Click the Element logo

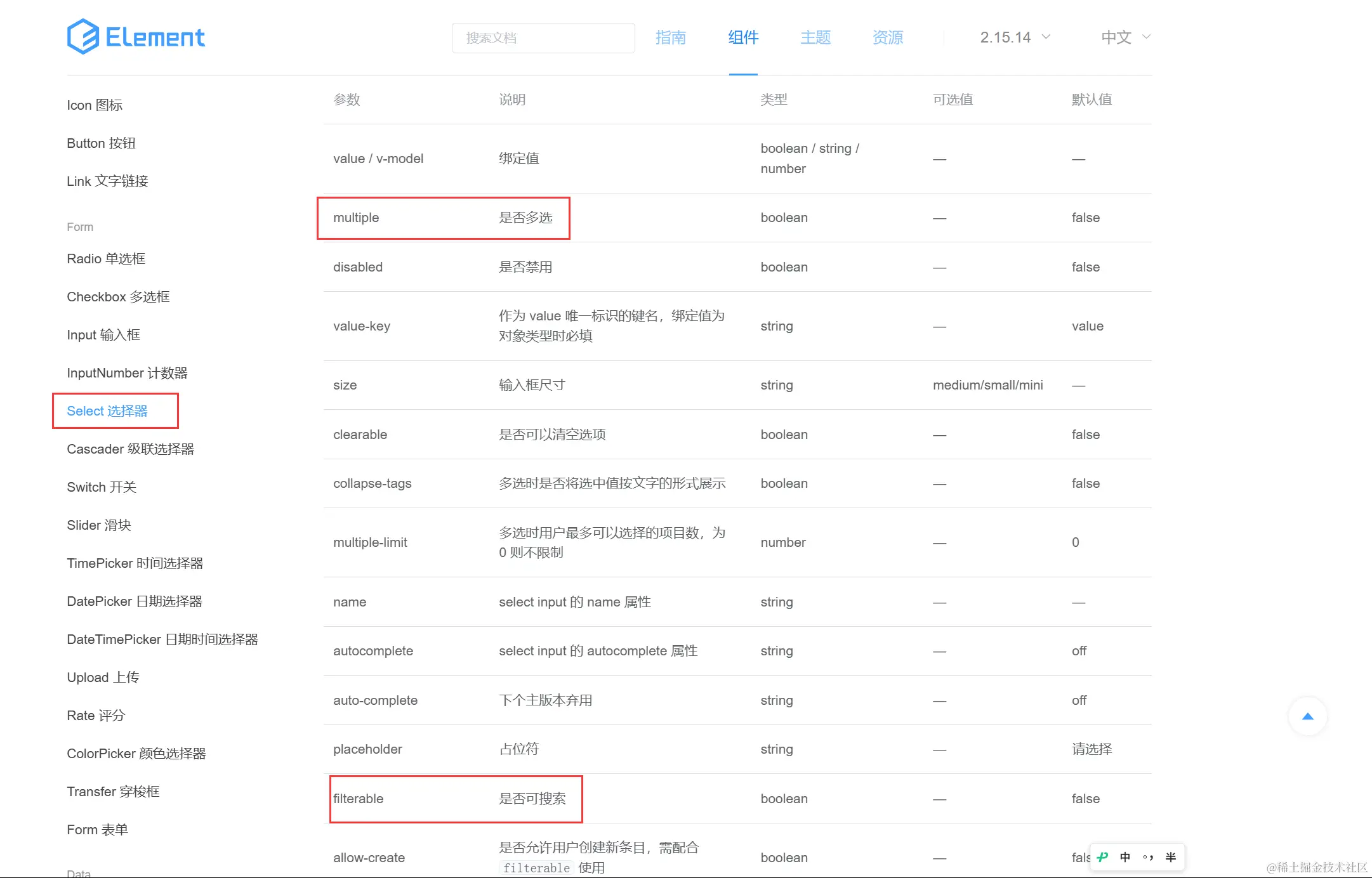pyautogui.click(x=136, y=37)
